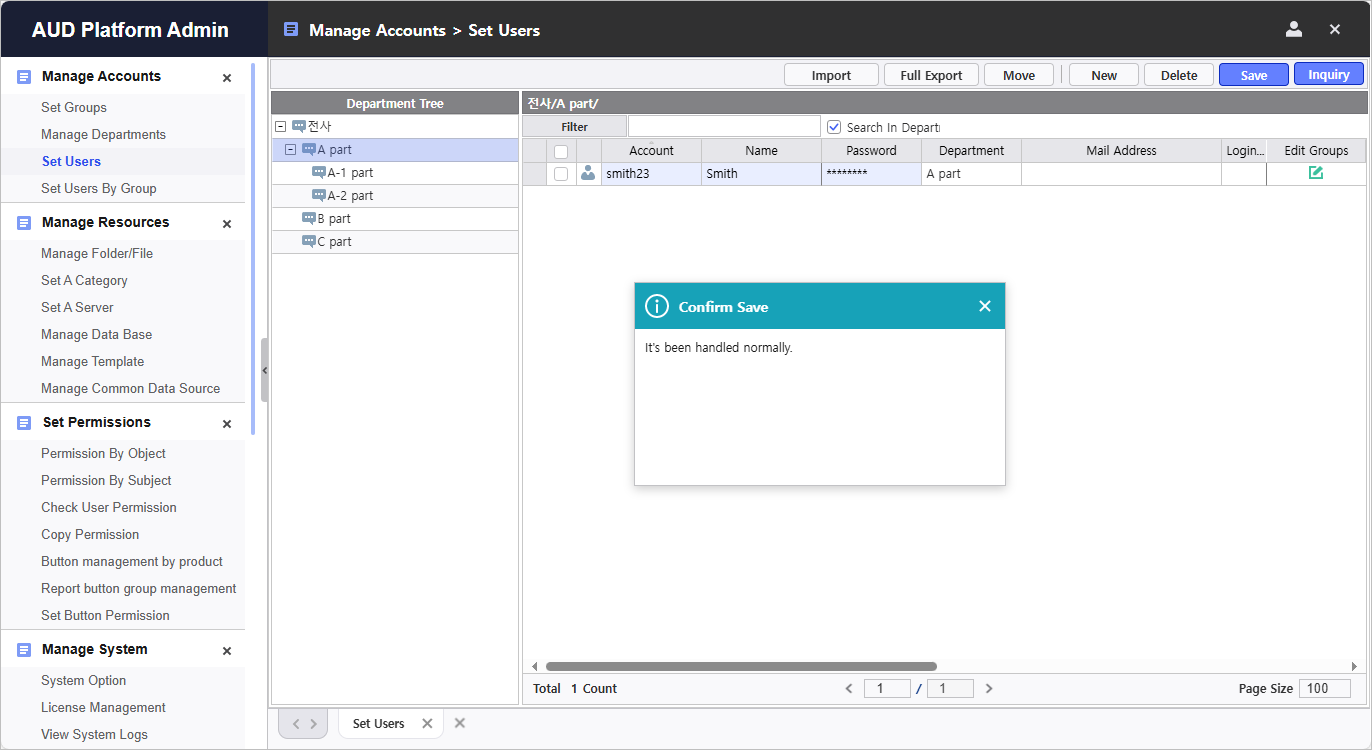Click the current page number field
Viewport: 1372px width, 750px height.
click(x=887, y=688)
